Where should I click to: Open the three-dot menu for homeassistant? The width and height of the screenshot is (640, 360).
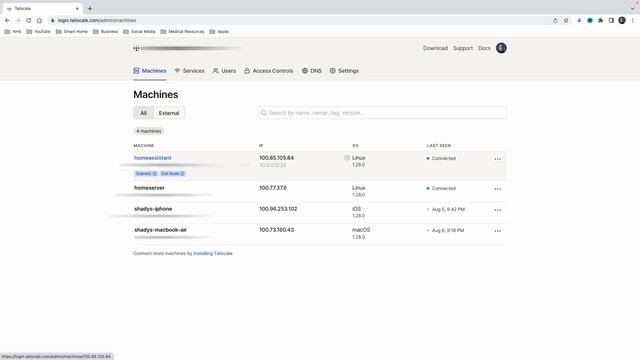coord(498,159)
